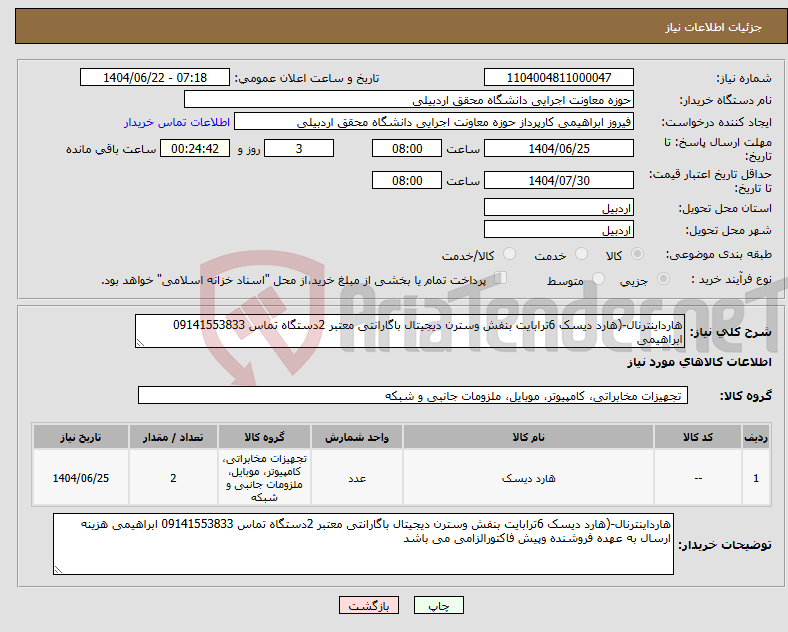Click the کد کالا column header
The width and height of the screenshot is (788, 632).
coord(698,437)
